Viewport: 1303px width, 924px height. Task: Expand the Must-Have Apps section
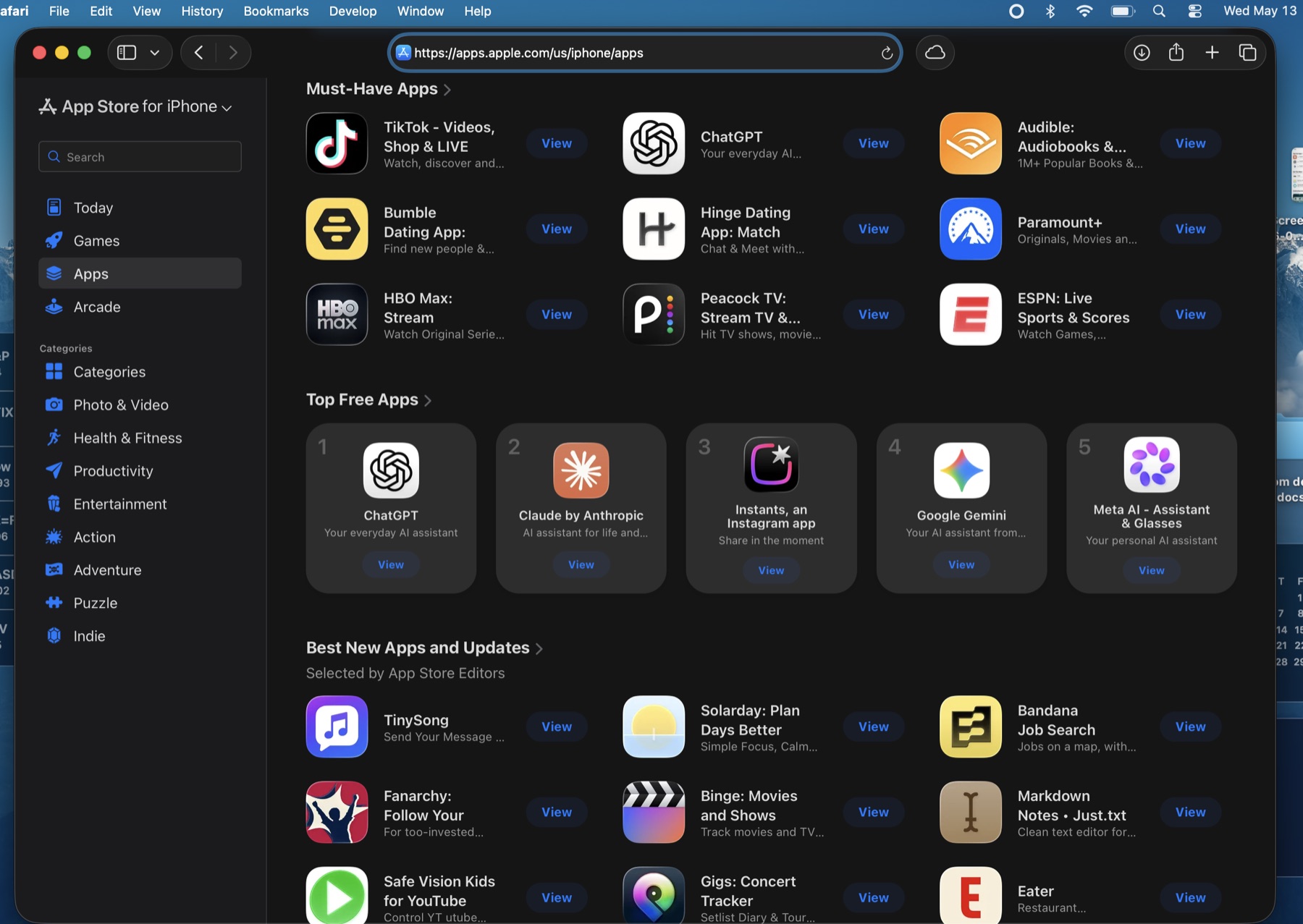click(x=379, y=89)
